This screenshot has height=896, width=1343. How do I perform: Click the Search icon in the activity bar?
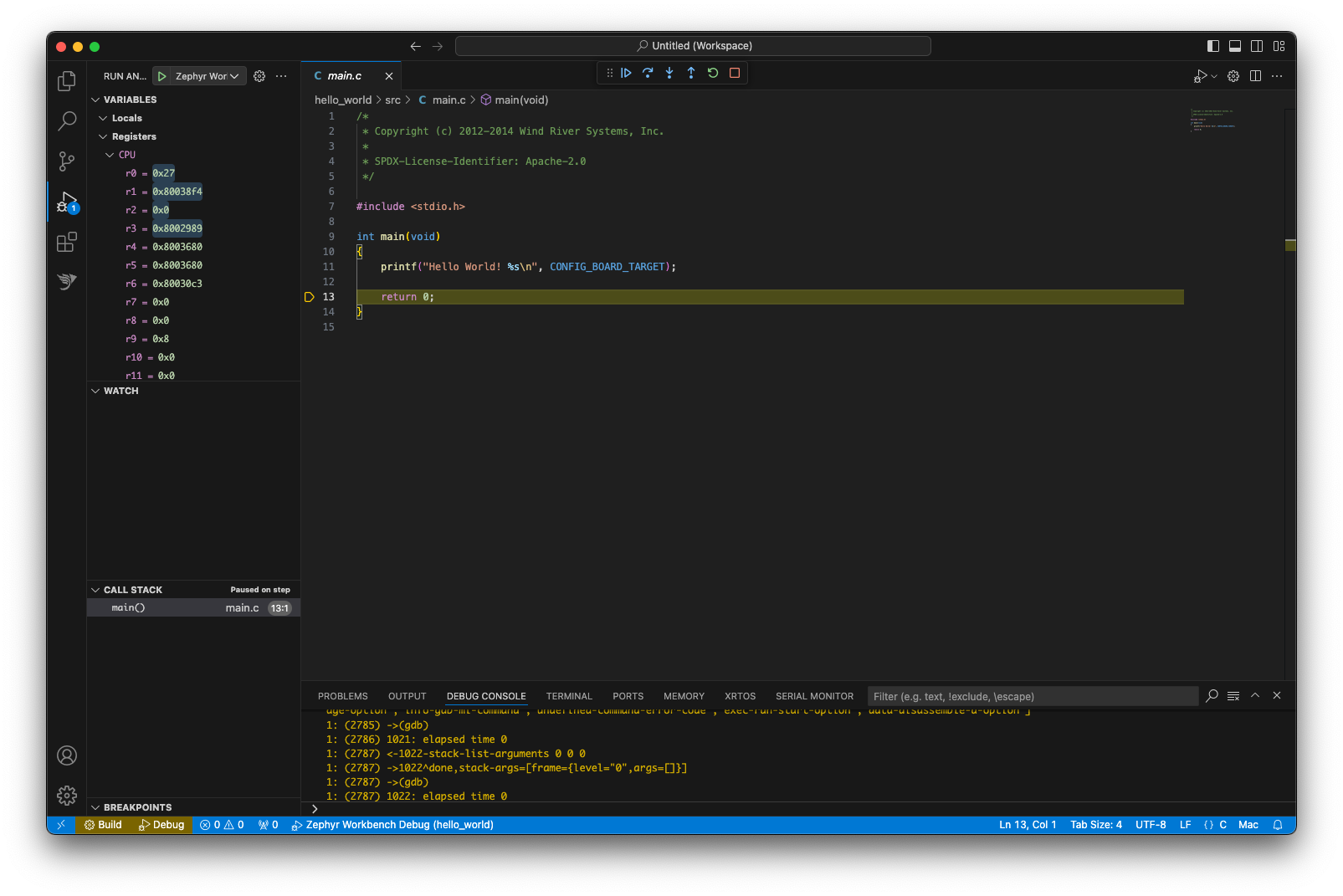click(x=66, y=121)
